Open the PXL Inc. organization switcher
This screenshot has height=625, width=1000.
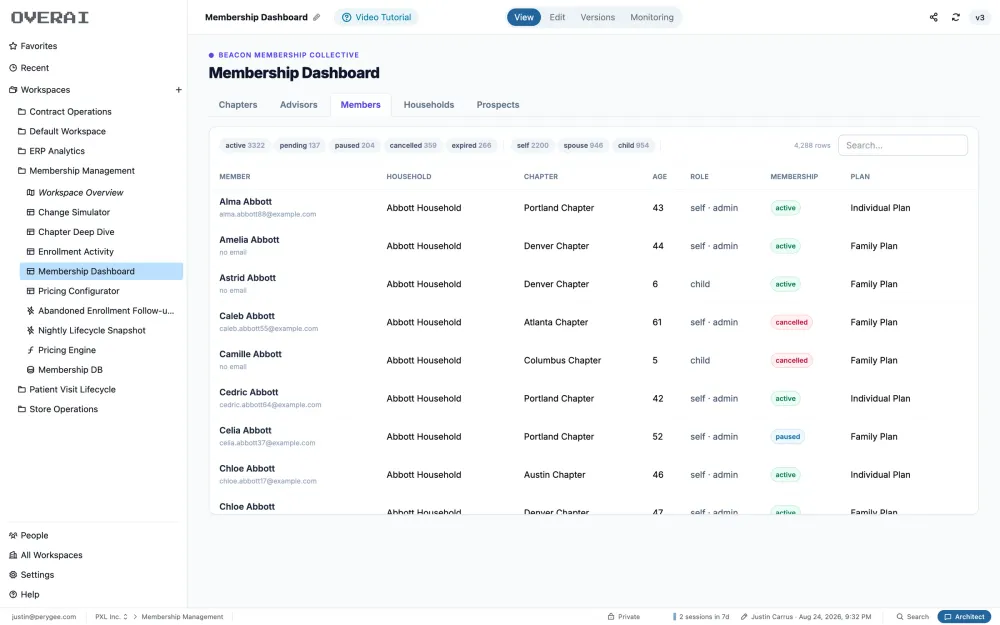(111, 617)
